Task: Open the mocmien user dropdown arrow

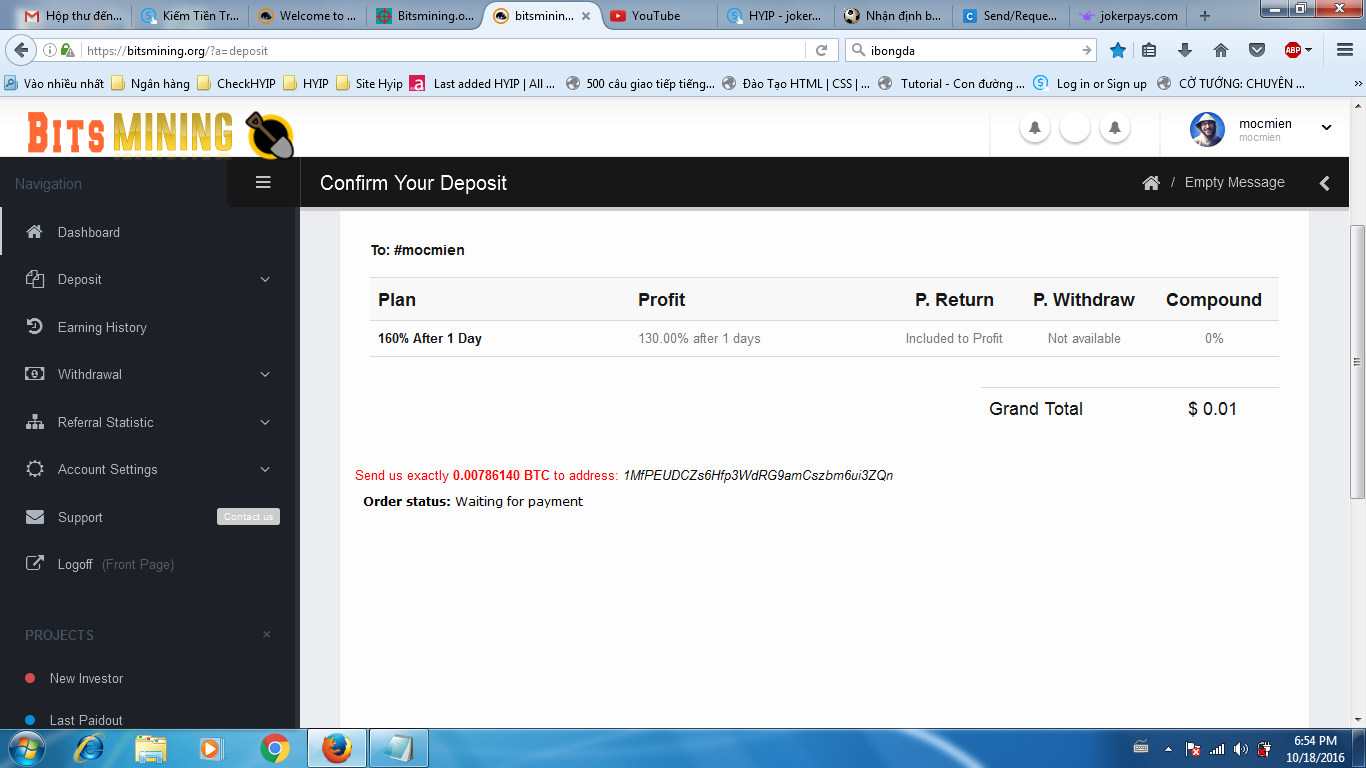Action: click(x=1327, y=127)
